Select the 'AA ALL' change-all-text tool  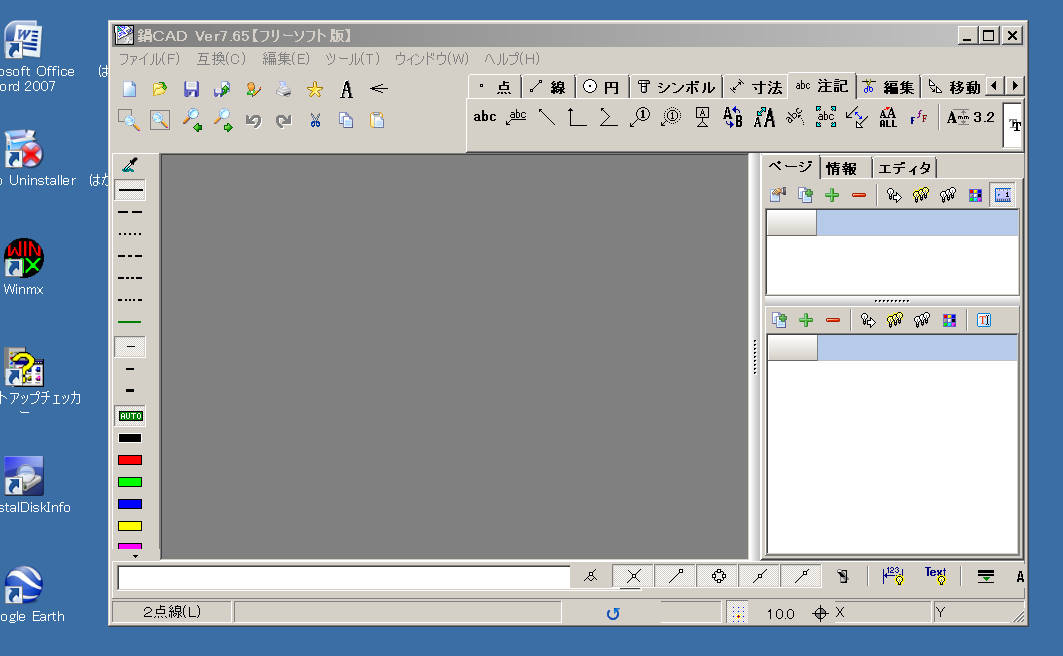888,117
